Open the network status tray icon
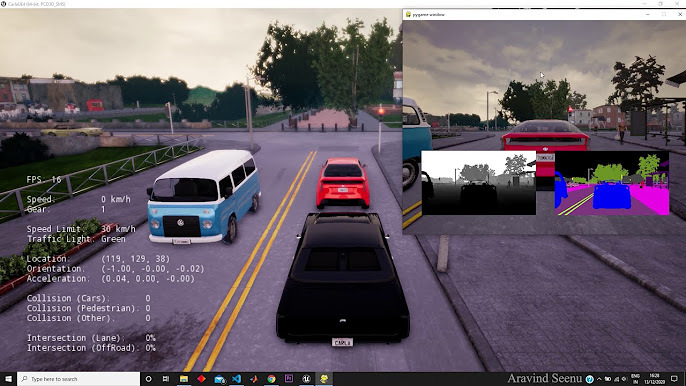The width and height of the screenshot is (686, 386). pyautogui.click(x=616, y=379)
